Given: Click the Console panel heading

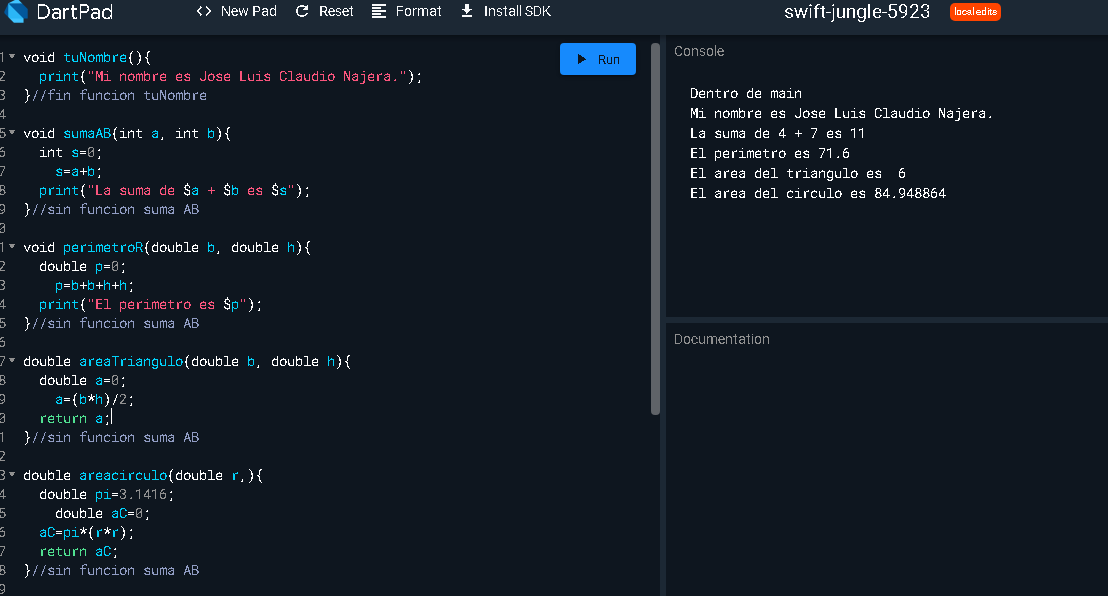Looking at the screenshot, I should pyautogui.click(x=699, y=51).
